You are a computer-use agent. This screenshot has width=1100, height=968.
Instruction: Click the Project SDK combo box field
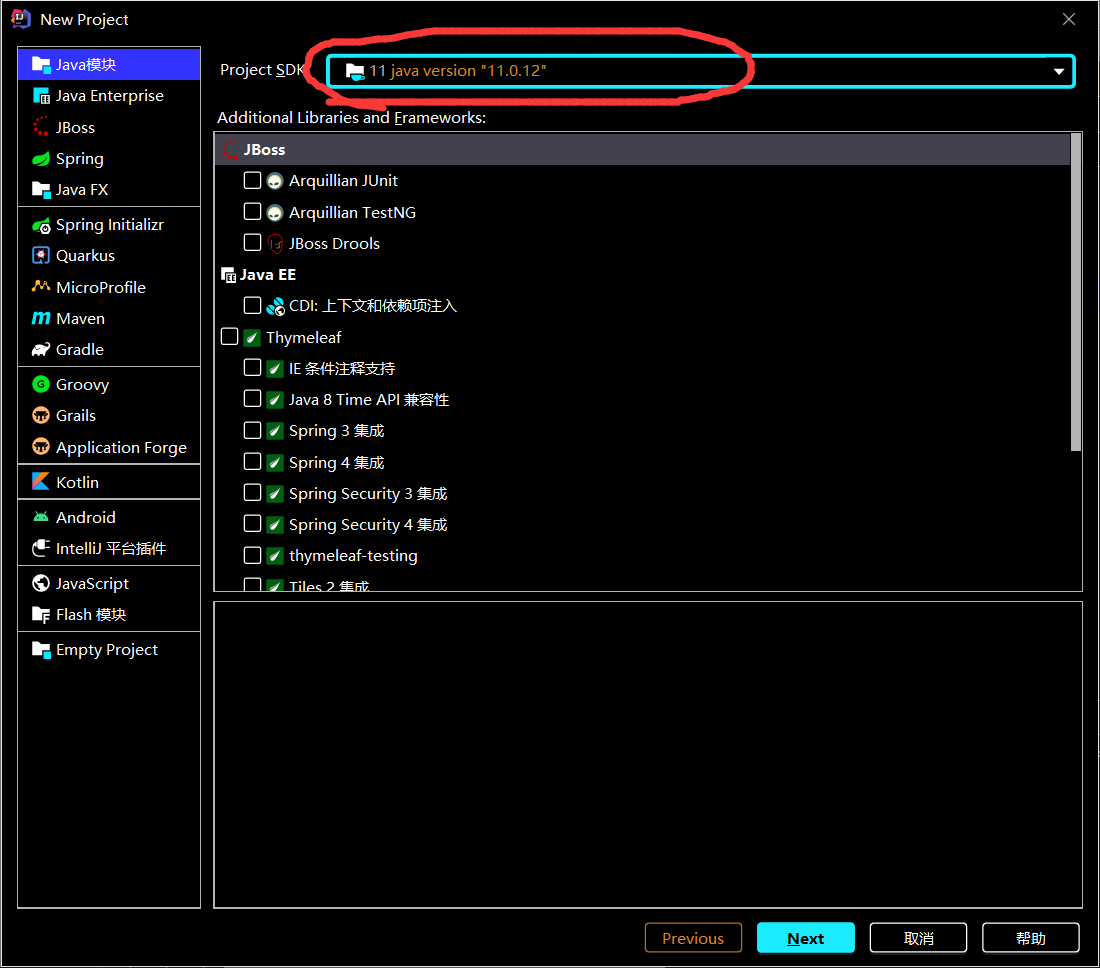[701, 71]
